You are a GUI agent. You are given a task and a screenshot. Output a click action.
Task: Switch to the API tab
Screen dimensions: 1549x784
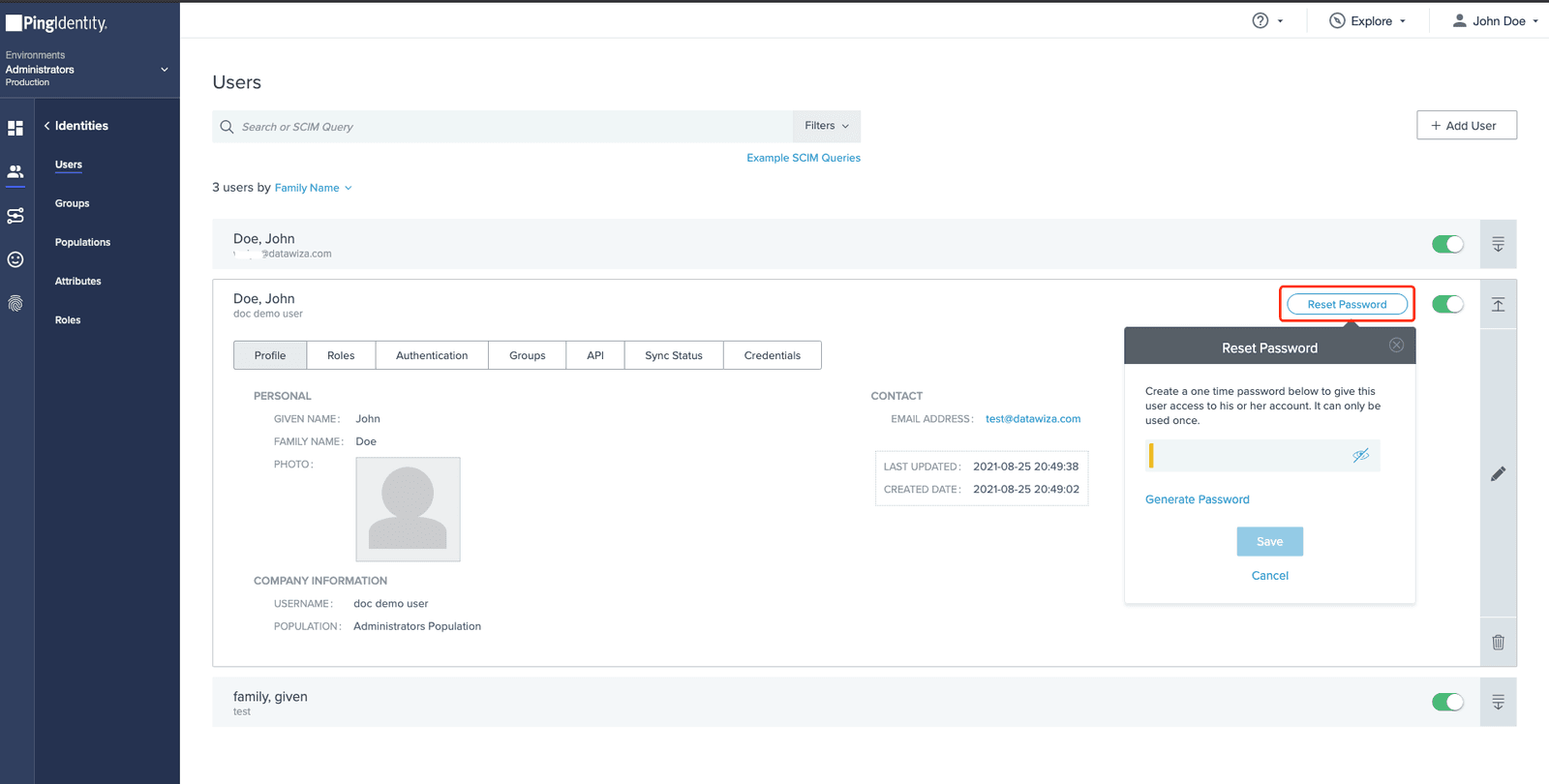(595, 355)
